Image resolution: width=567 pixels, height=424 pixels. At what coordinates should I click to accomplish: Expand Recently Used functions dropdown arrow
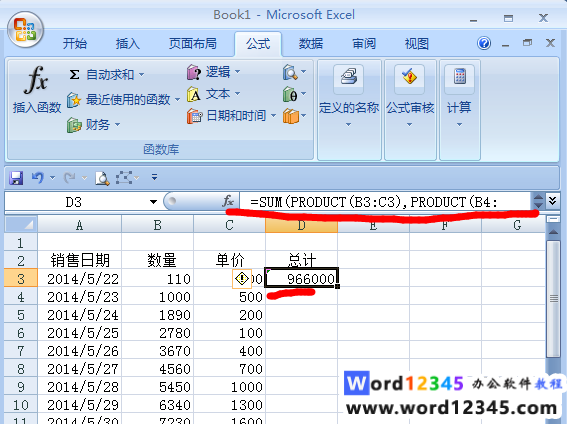tap(177, 99)
